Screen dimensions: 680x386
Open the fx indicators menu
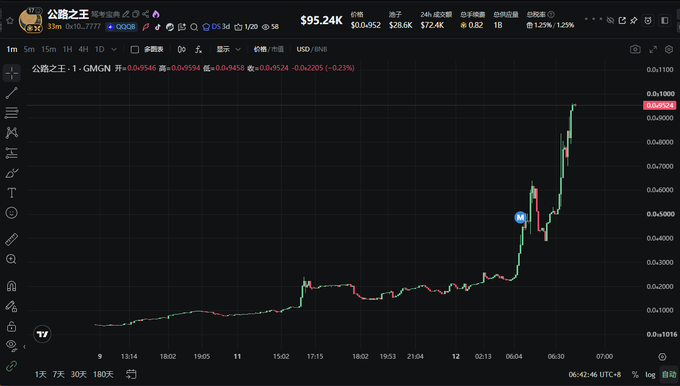[x=198, y=49]
